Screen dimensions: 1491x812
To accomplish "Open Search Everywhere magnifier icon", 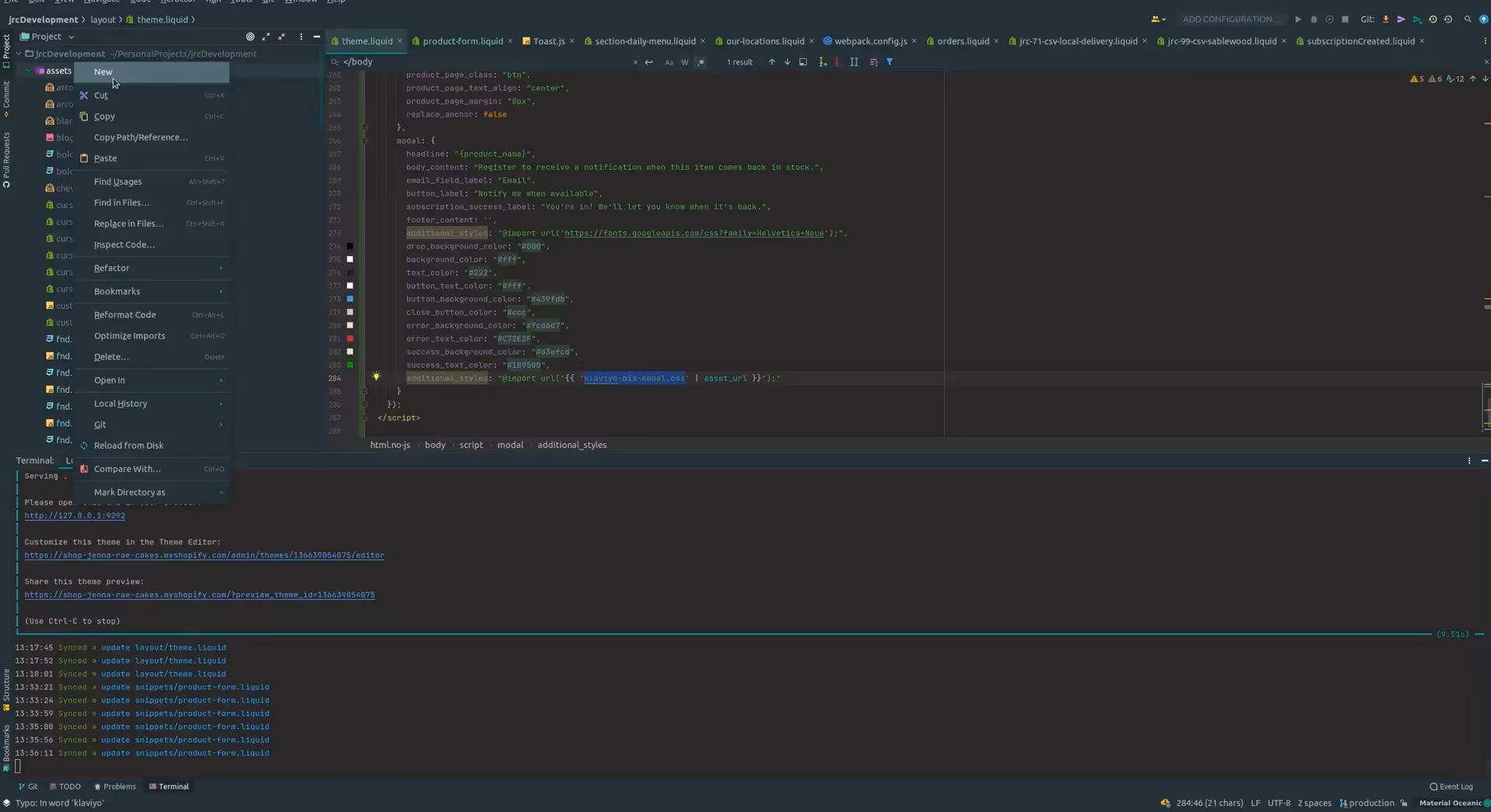I will 1468,19.
